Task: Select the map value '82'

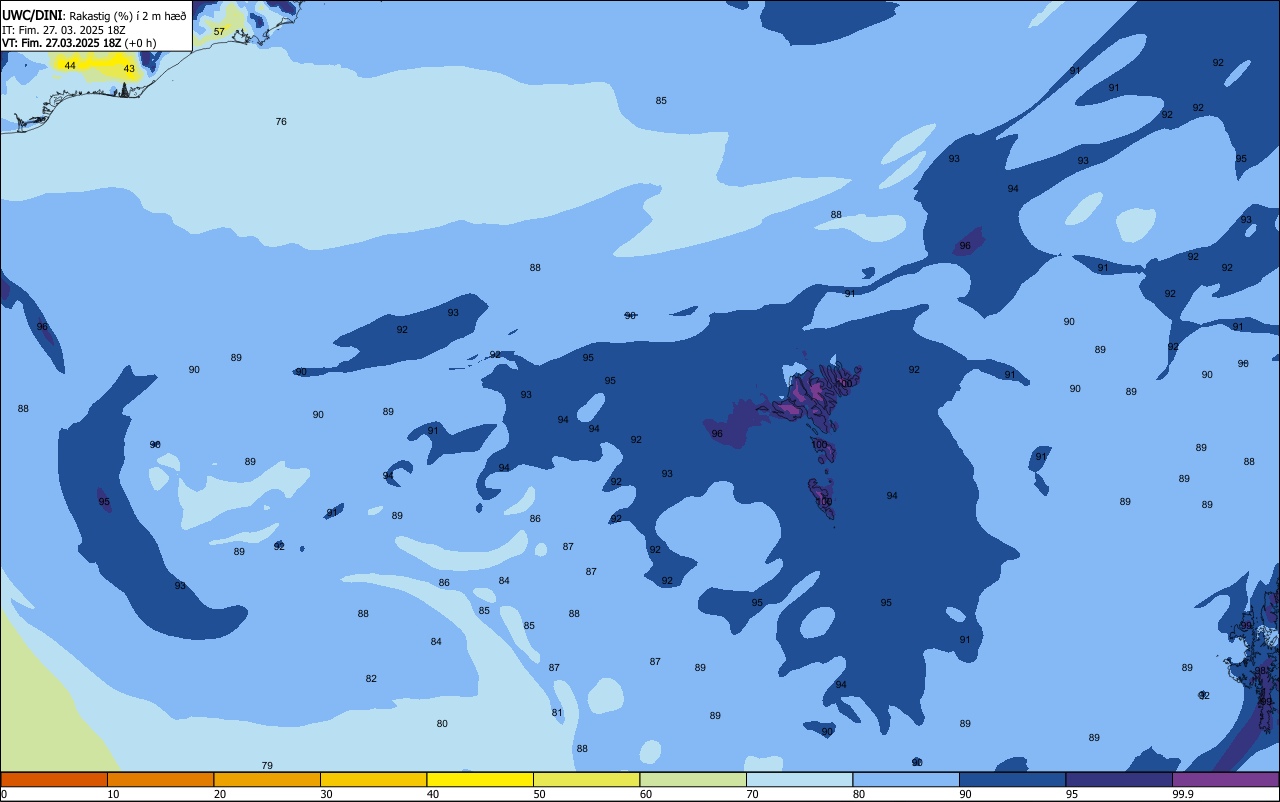Action: point(371,679)
